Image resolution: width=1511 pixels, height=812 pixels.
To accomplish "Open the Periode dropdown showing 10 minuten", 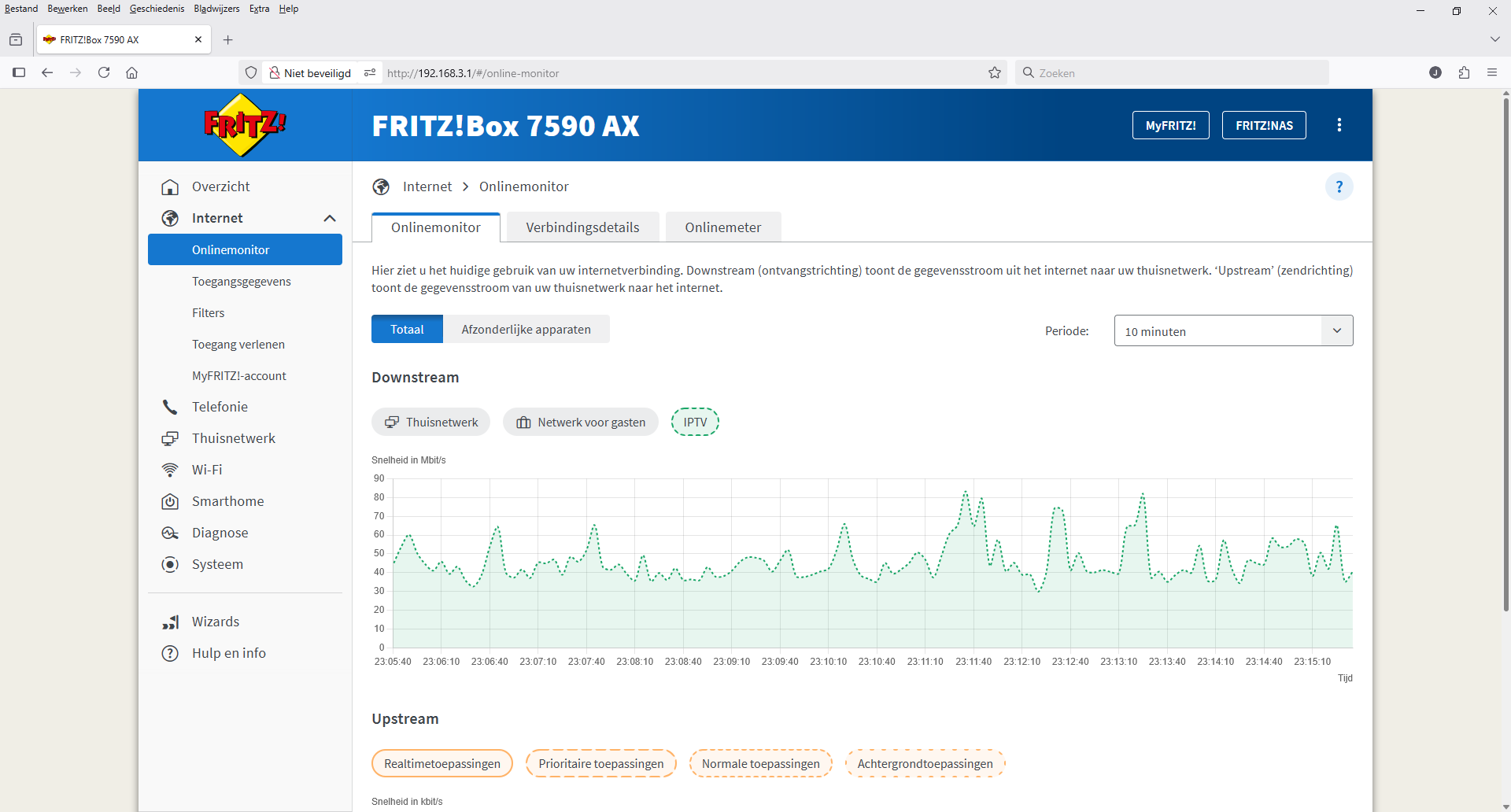I will (x=1234, y=330).
